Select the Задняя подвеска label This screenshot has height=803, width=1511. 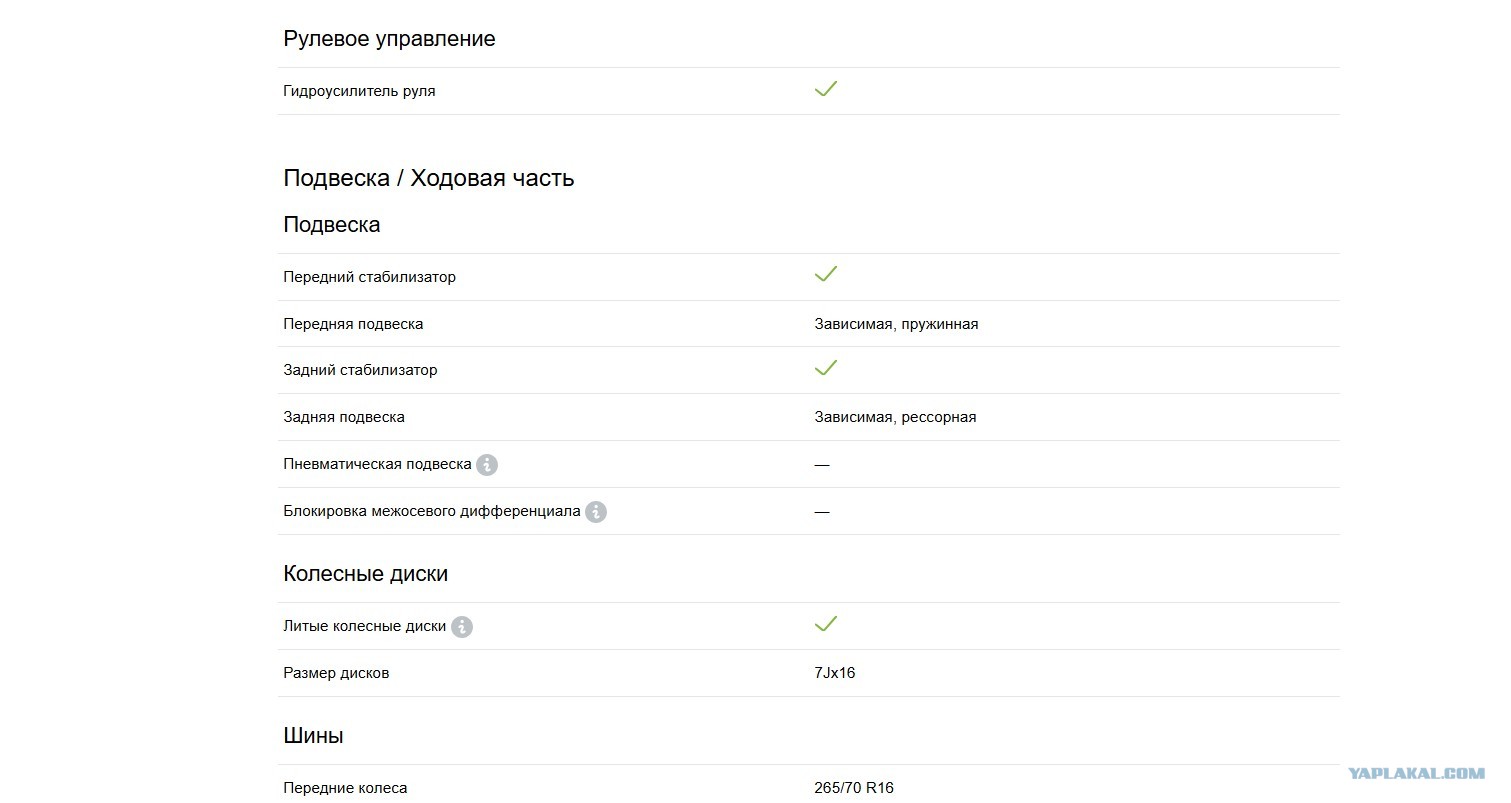click(344, 417)
